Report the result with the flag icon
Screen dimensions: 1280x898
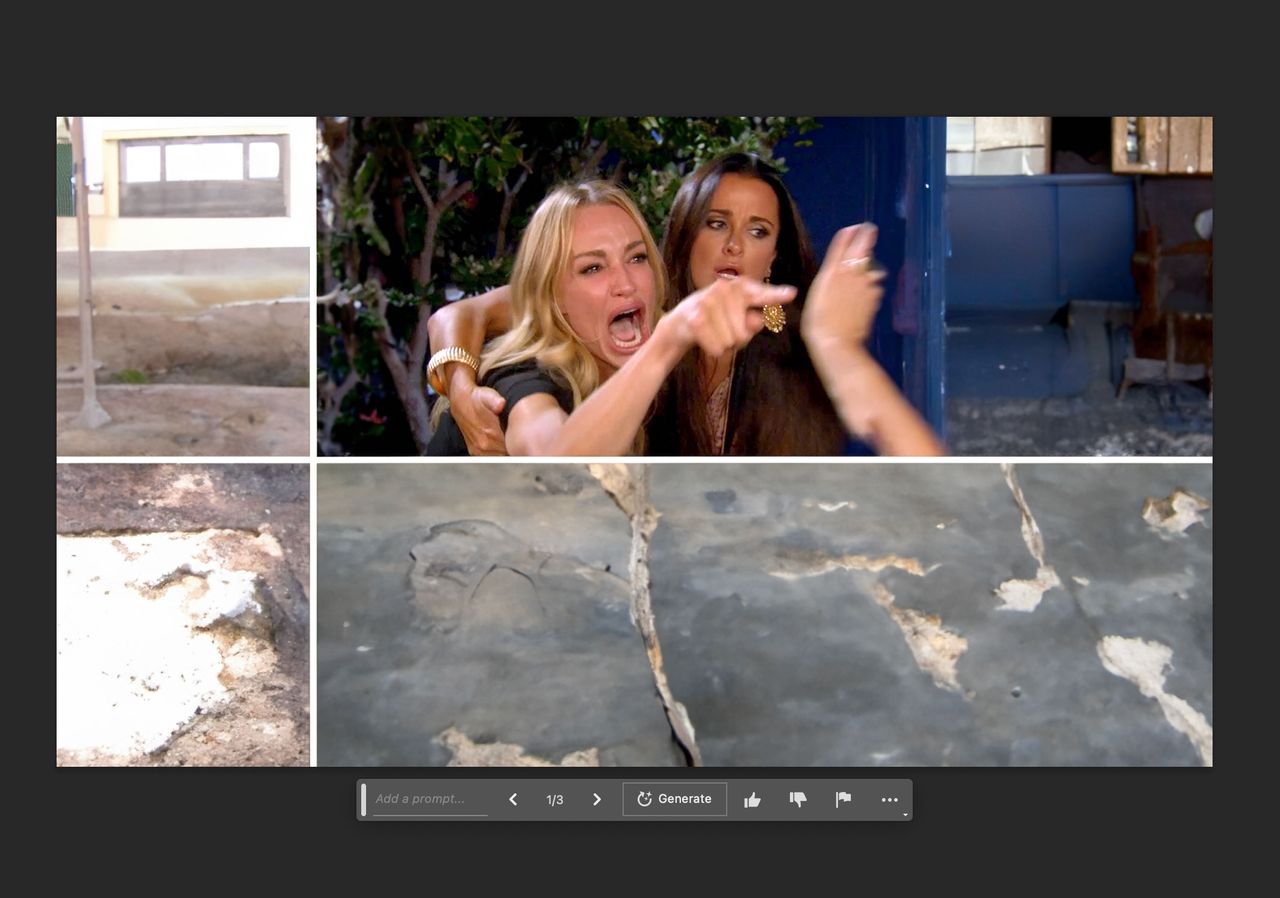(x=844, y=799)
